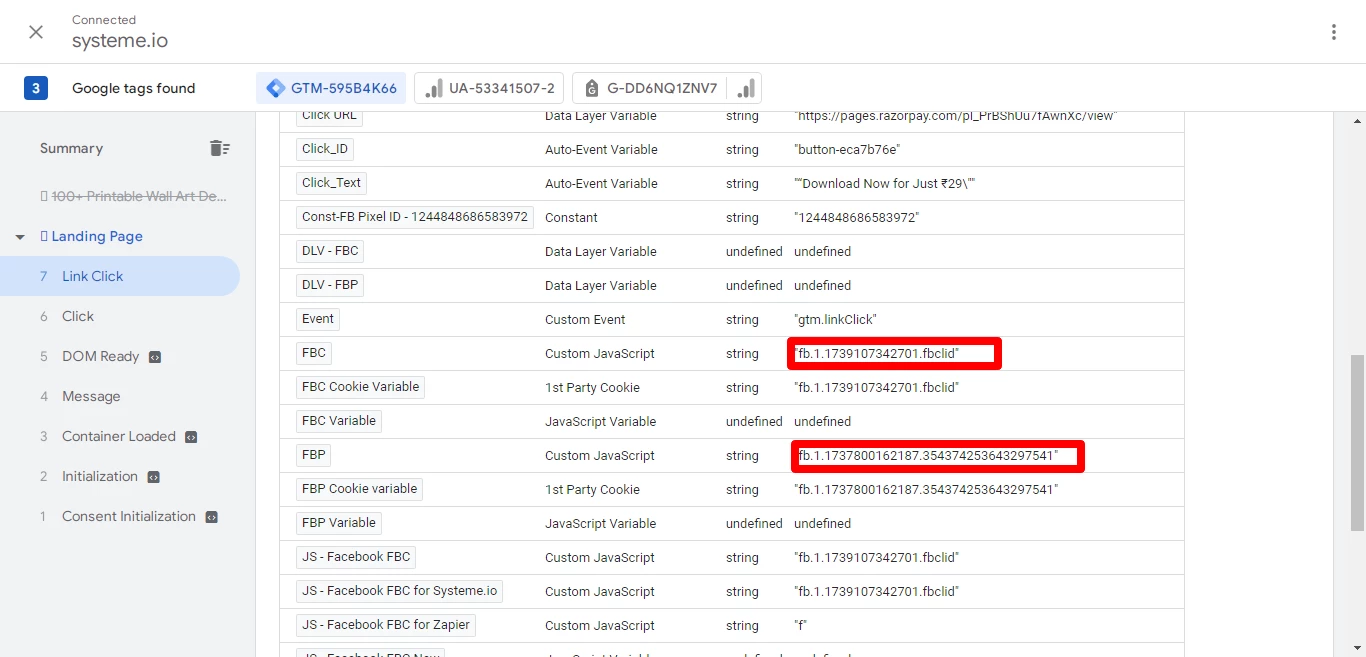Click the bar chart icon beside G-DD6NQ1ZNV7
The width and height of the screenshot is (1366, 657).
(745, 88)
